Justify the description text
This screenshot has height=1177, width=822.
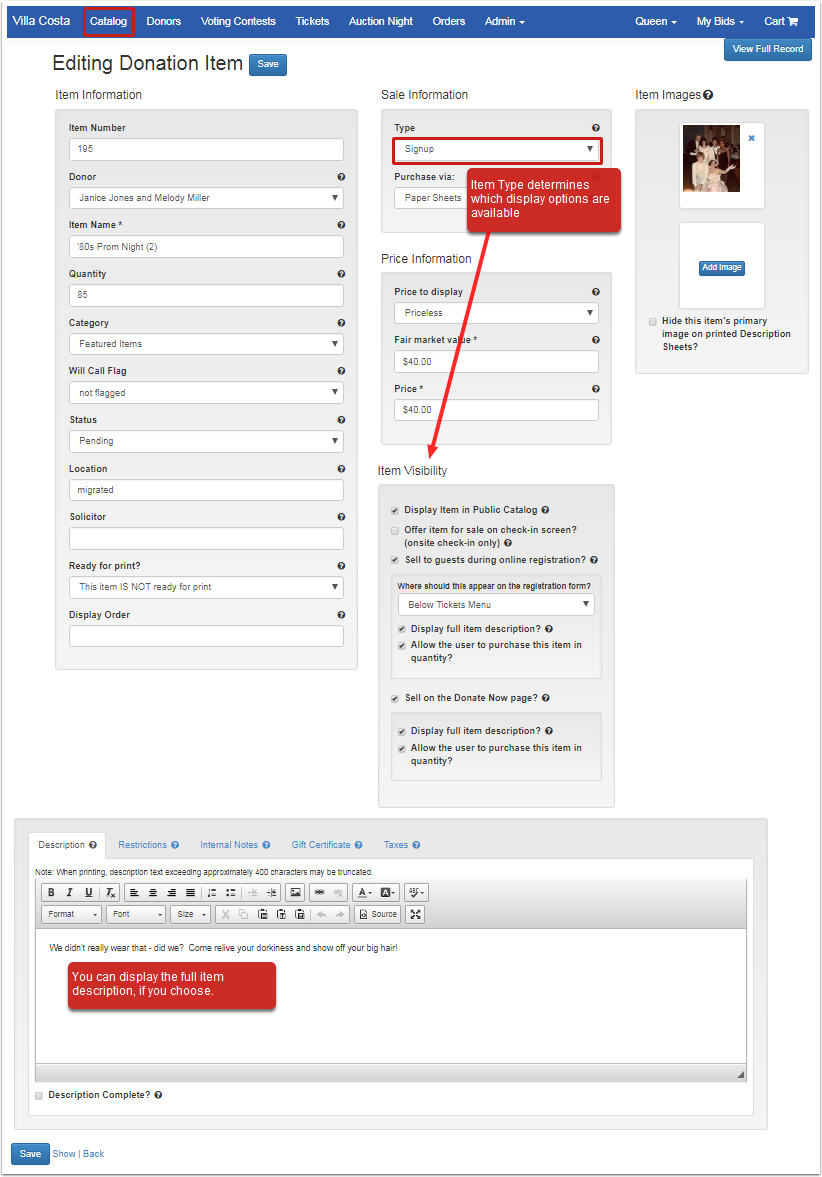191,893
